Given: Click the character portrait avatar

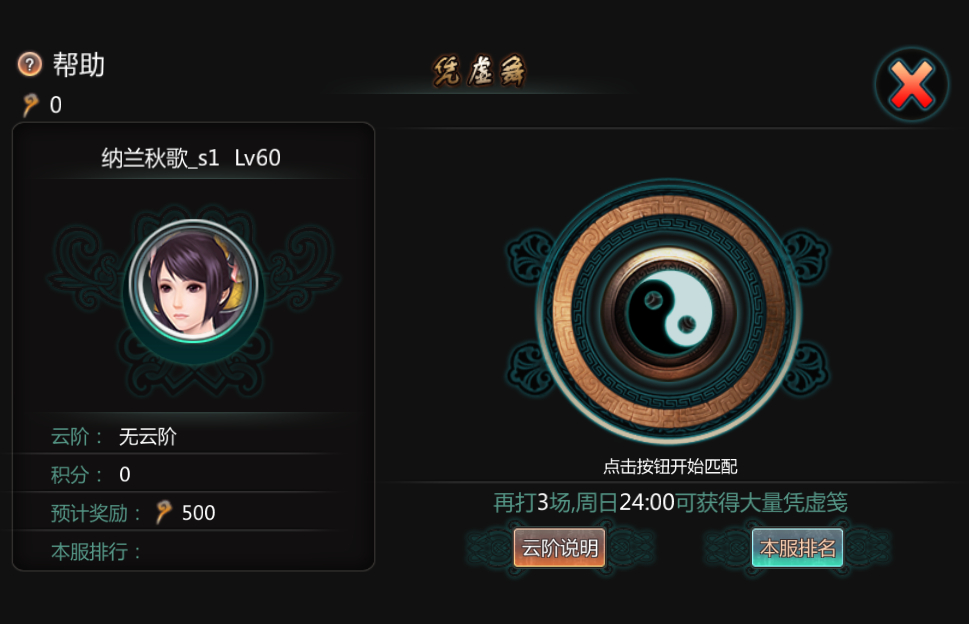Looking at the screenshot, I should [x=193, y=280].
